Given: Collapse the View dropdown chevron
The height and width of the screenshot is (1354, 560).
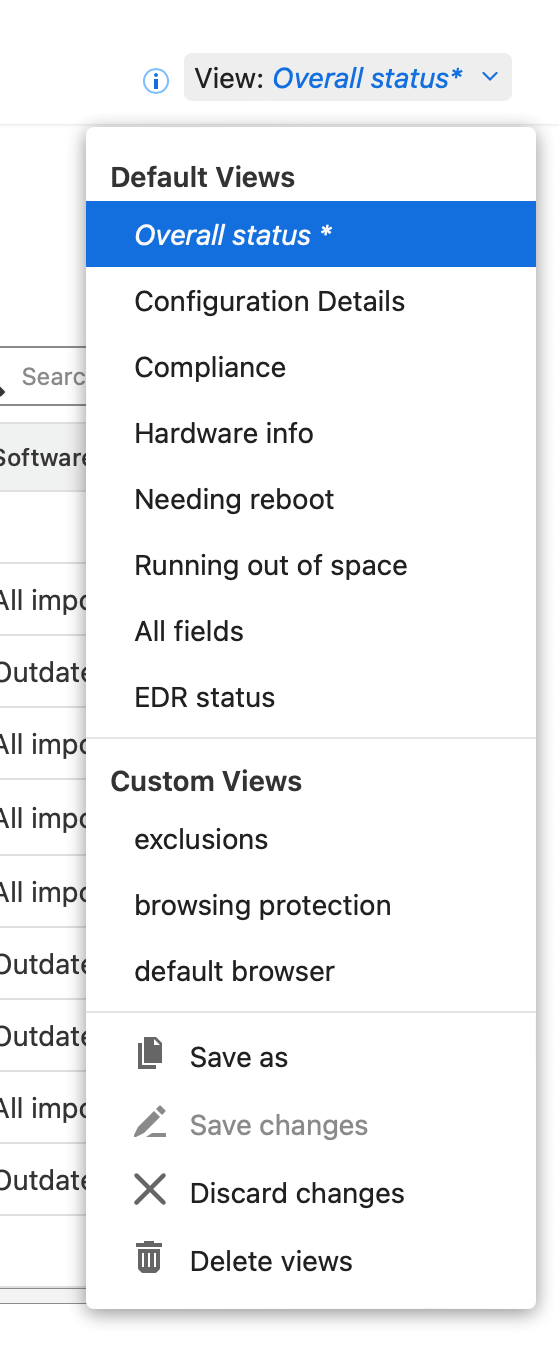Looking at the screenshot, I should click(489, 77).
